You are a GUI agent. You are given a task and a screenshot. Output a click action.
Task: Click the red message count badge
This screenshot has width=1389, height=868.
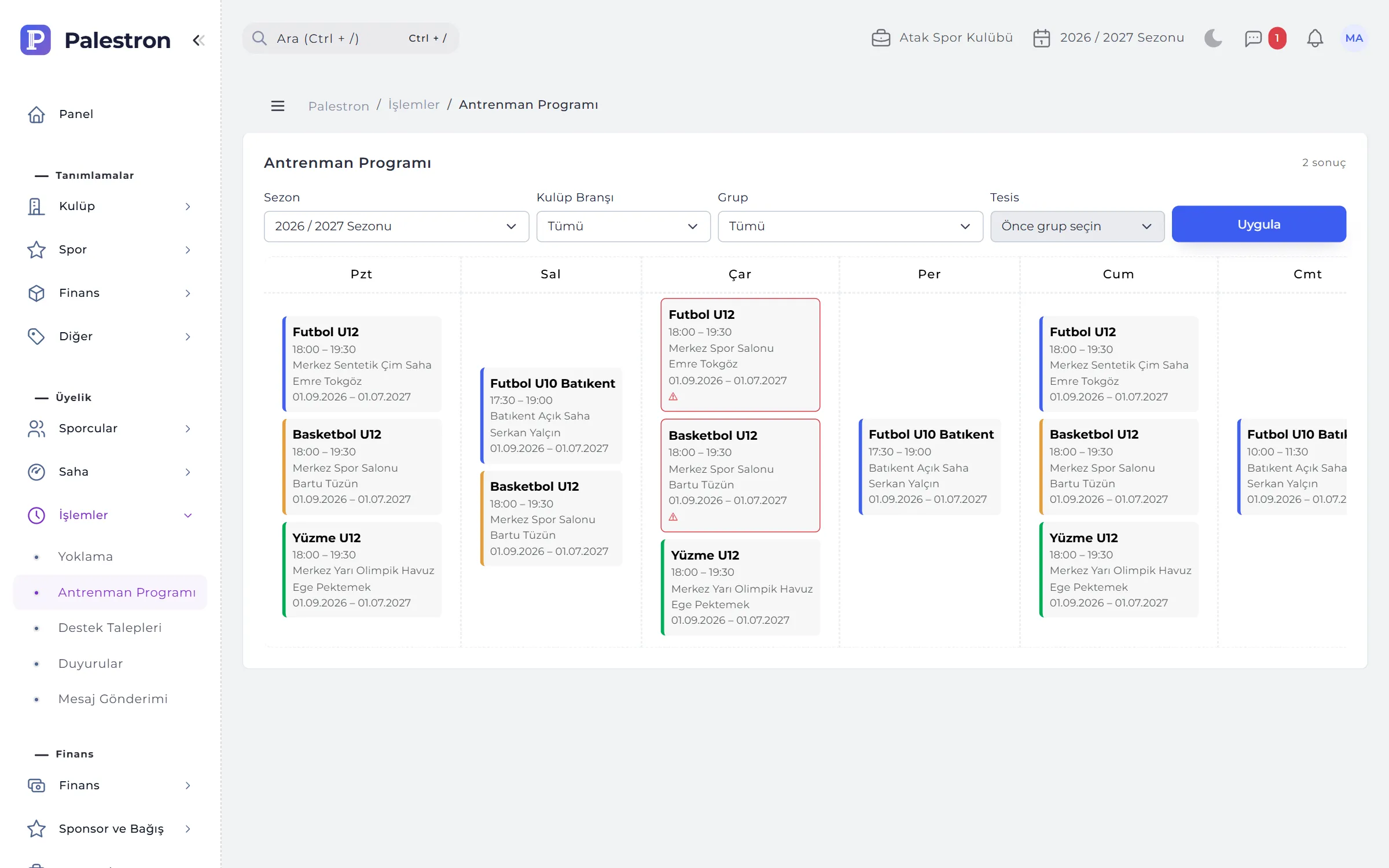(x=1277, y=38)
